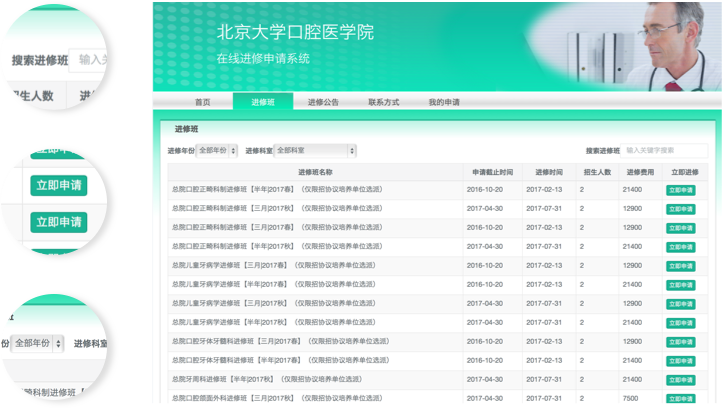722x408 pixels.
Task: Expand the 进修科室 全部科室 dropdown
Action: point(315,151)
